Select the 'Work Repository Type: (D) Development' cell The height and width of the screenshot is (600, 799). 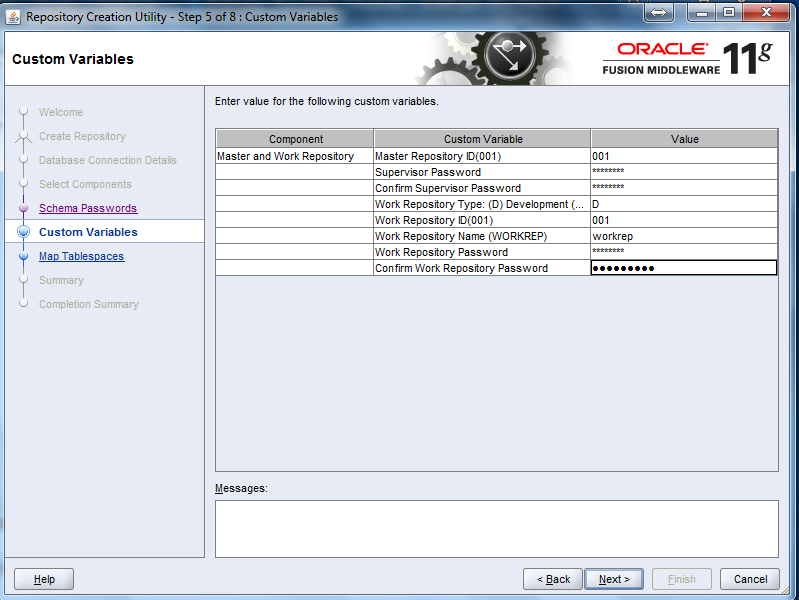[x=482, y=204]
